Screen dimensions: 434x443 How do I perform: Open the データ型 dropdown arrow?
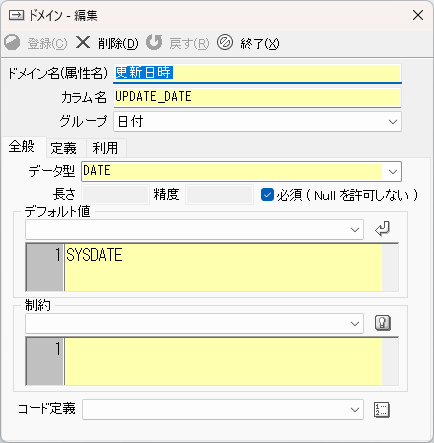tap(393, 172)
